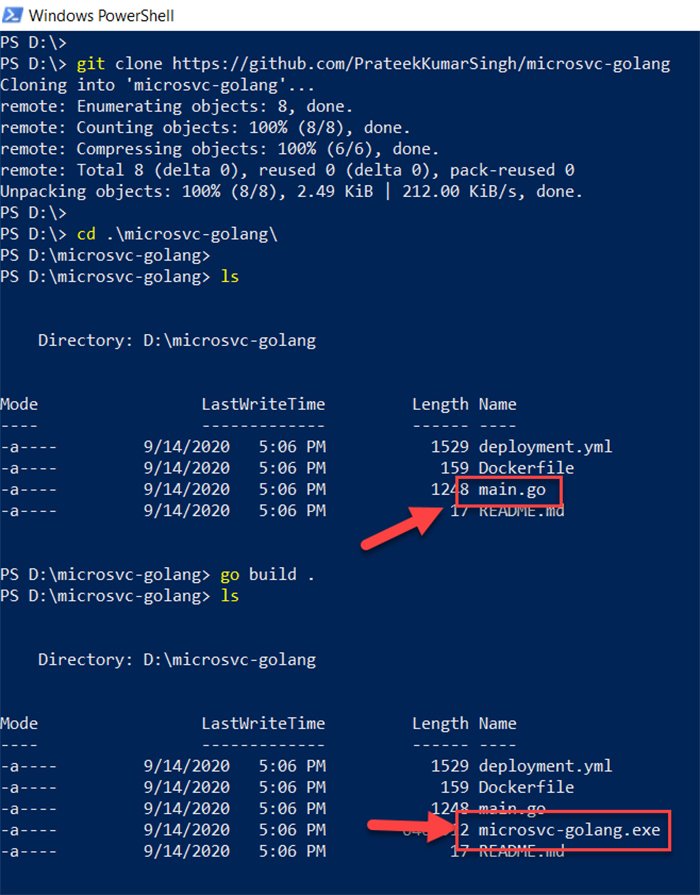Viewport: 700px width, 895px height.
Task: Select main.go inside the red highlight box
Action: tap(511, 490)
